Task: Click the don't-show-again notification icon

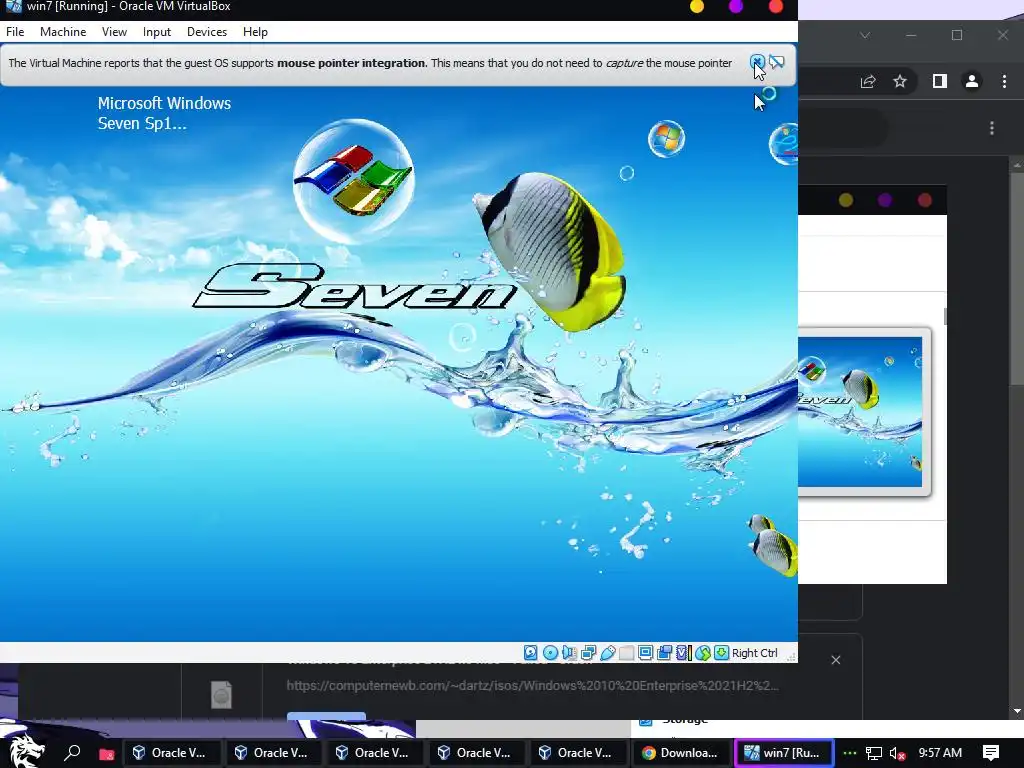Action: coord(776,62)
